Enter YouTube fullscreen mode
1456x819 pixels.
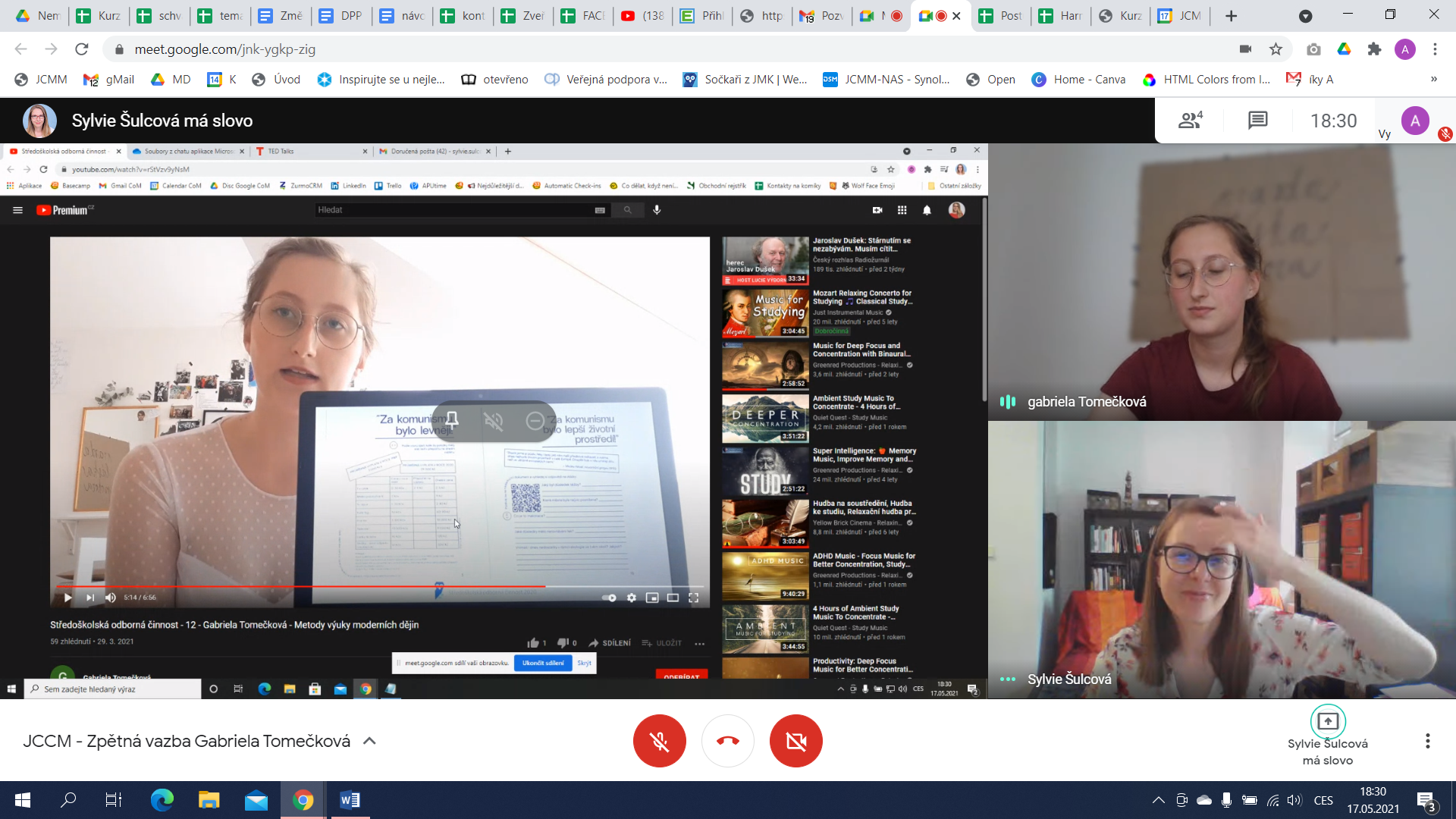[x=693, y=598]
